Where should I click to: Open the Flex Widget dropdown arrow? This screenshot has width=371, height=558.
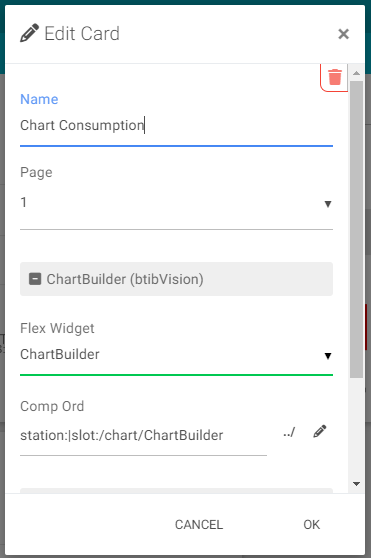click(x=328, y=356)
